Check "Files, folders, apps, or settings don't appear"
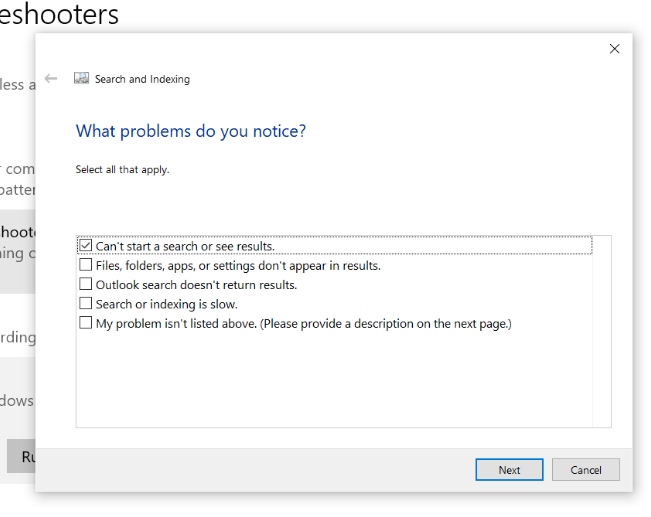651x517 pixels. pos(86,265)
